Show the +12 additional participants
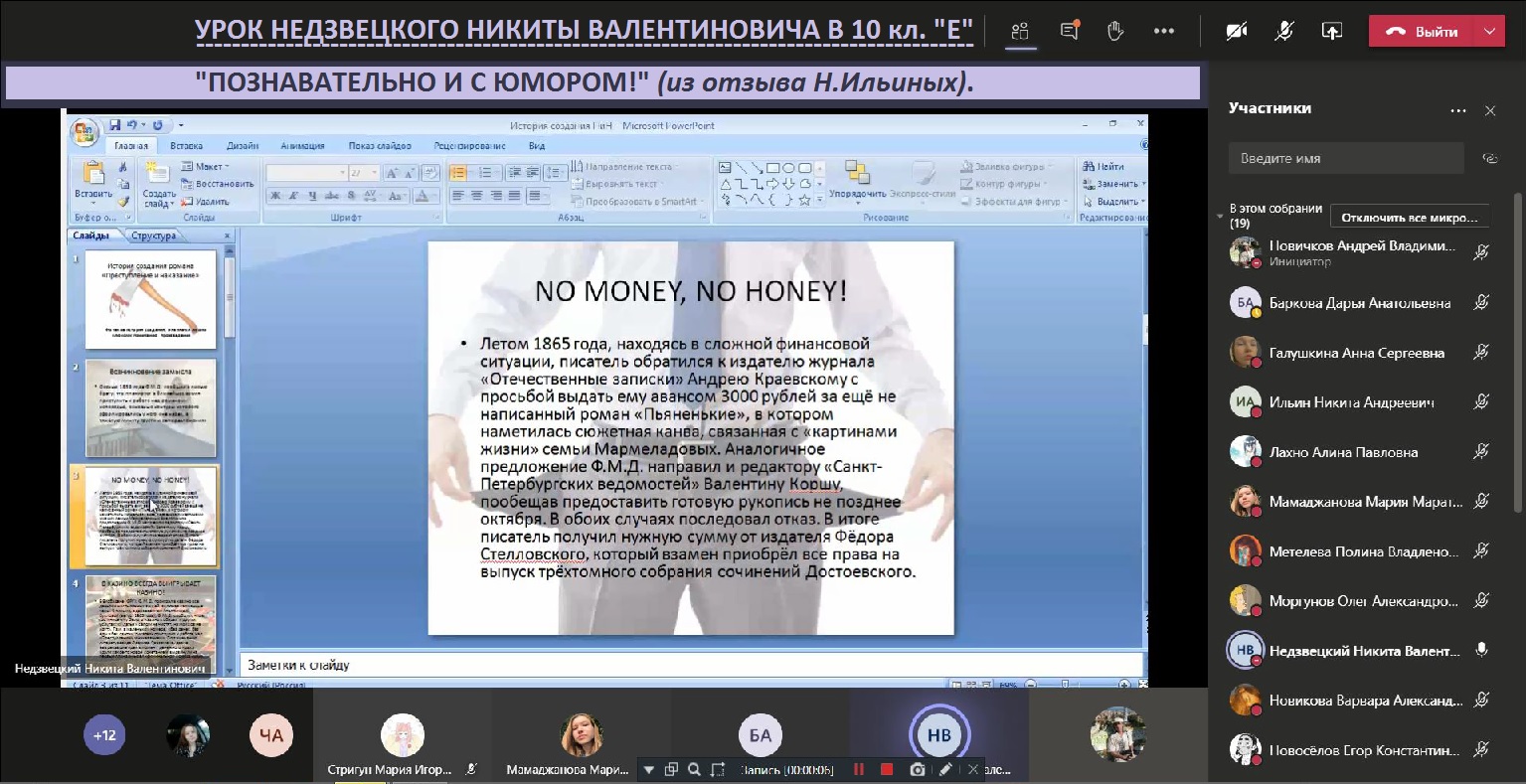 [x=104, y=735]
